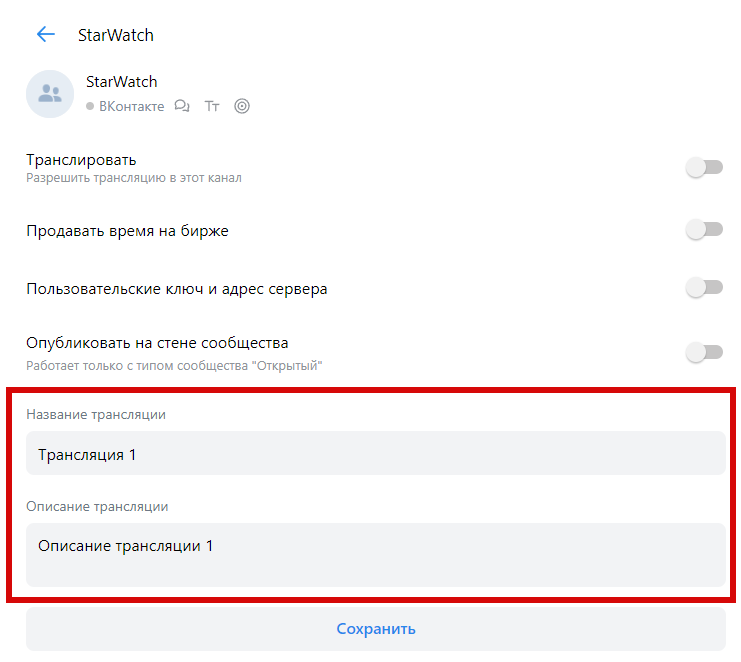The image size is (741, 662).
Task: Click the Описание трансляции text area
Action: pos(375,555)
